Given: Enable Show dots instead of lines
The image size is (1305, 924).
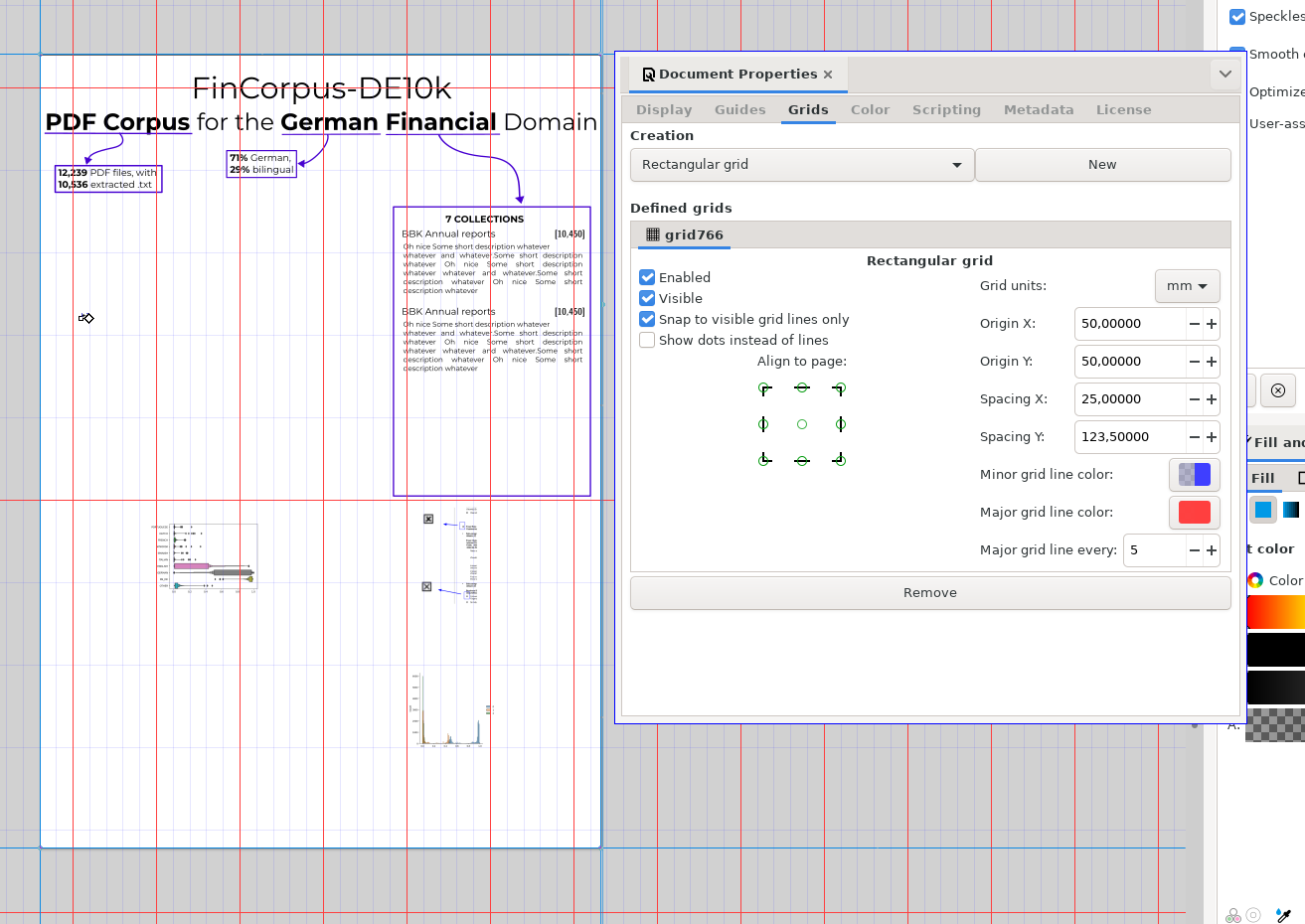Looking at the screenshot, I should 647,341.
